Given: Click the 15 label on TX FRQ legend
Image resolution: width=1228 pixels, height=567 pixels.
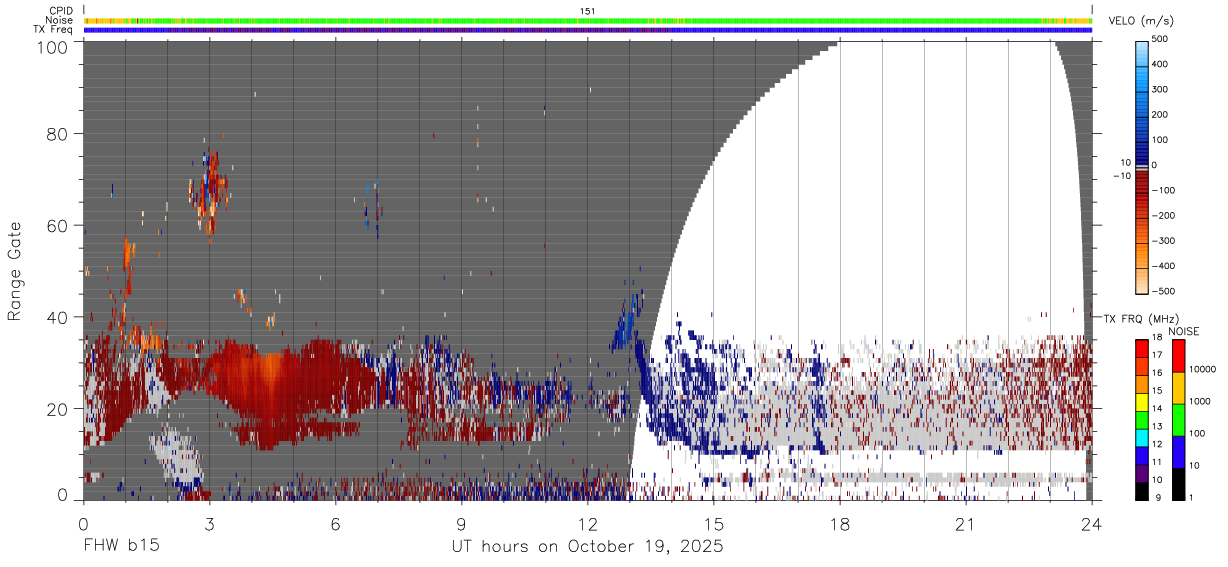Looking at the screenshot, I should [1156, 391].
